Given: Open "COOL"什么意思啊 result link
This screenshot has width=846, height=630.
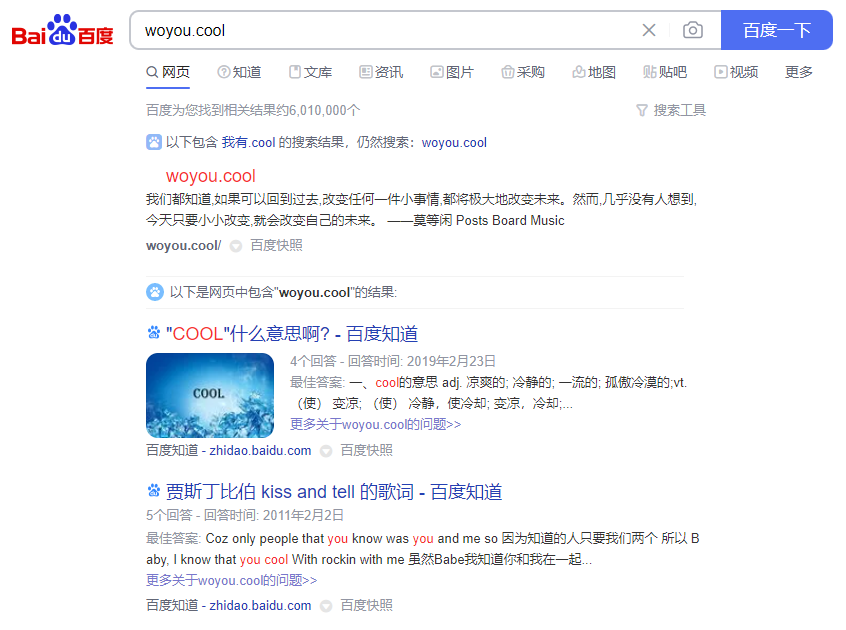Looking at the screenshot, I should click(x=292, y=334).
